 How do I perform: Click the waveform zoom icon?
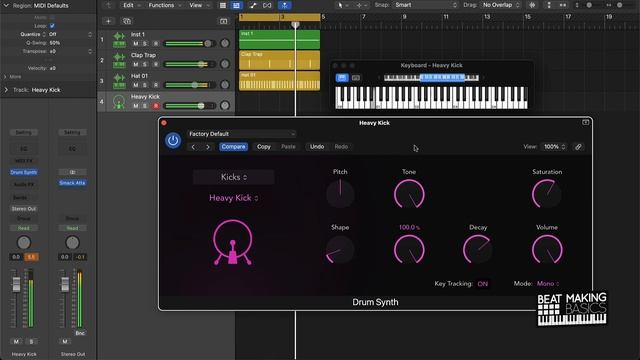coord(532,5)
